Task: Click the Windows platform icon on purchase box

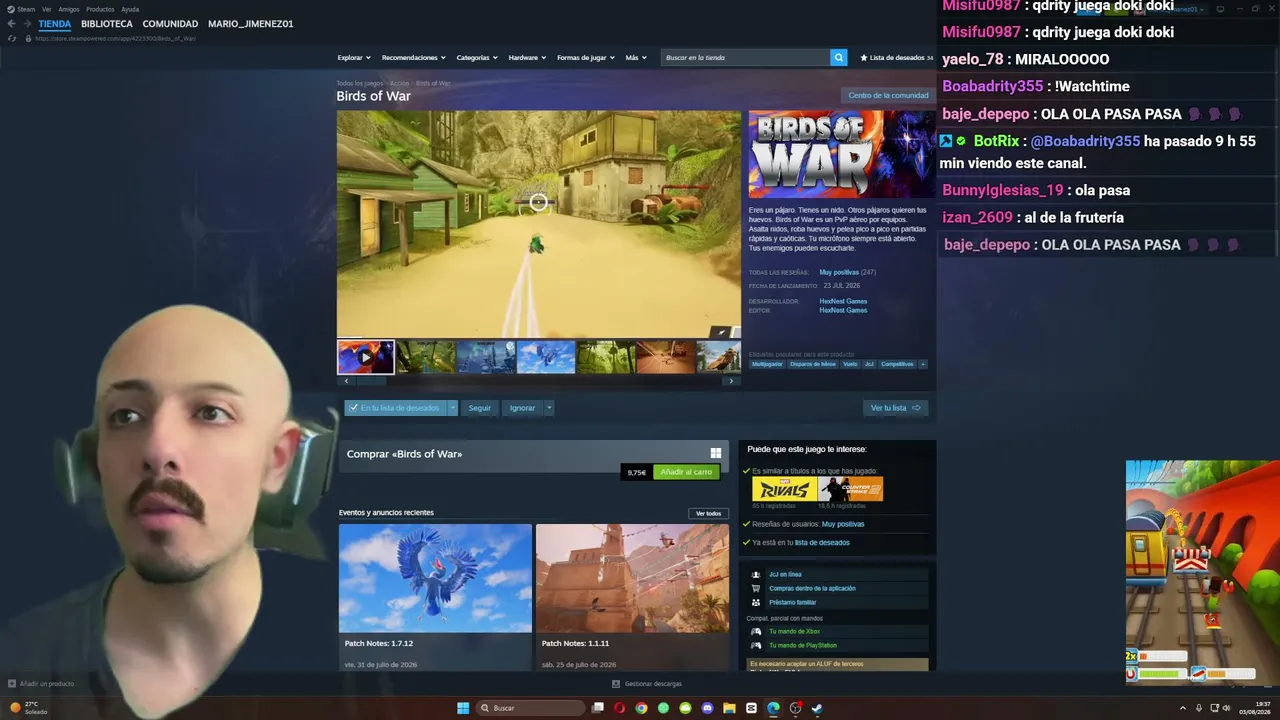Action: [715, 453]
